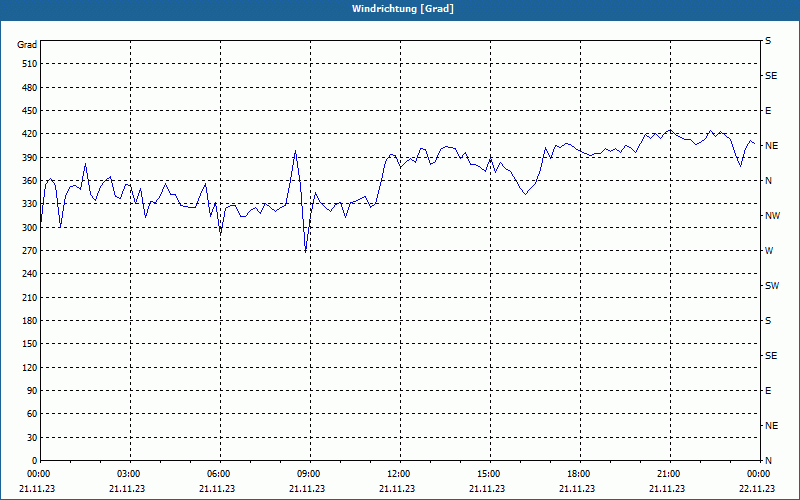Select the 180 y-axis value
The image size is (800, 500).
(30, 321)
